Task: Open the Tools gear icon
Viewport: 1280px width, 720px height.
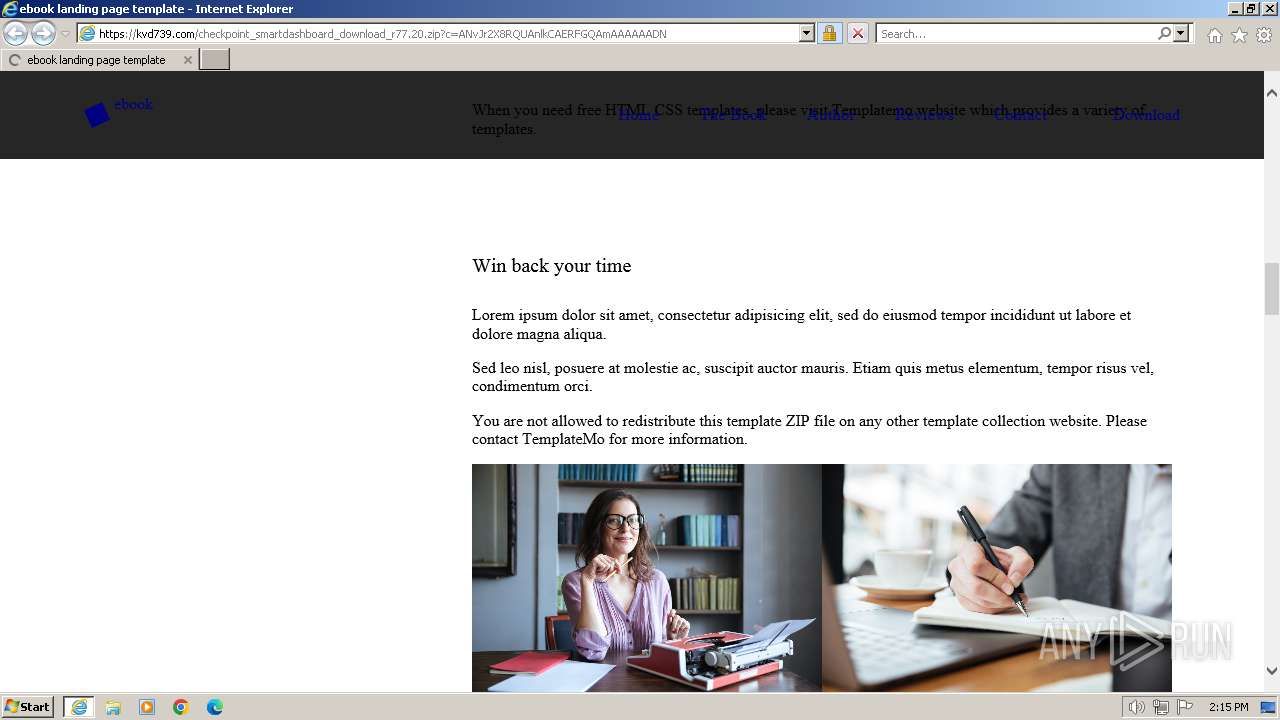Action: pyautogui.click(x=1264, y=35)
